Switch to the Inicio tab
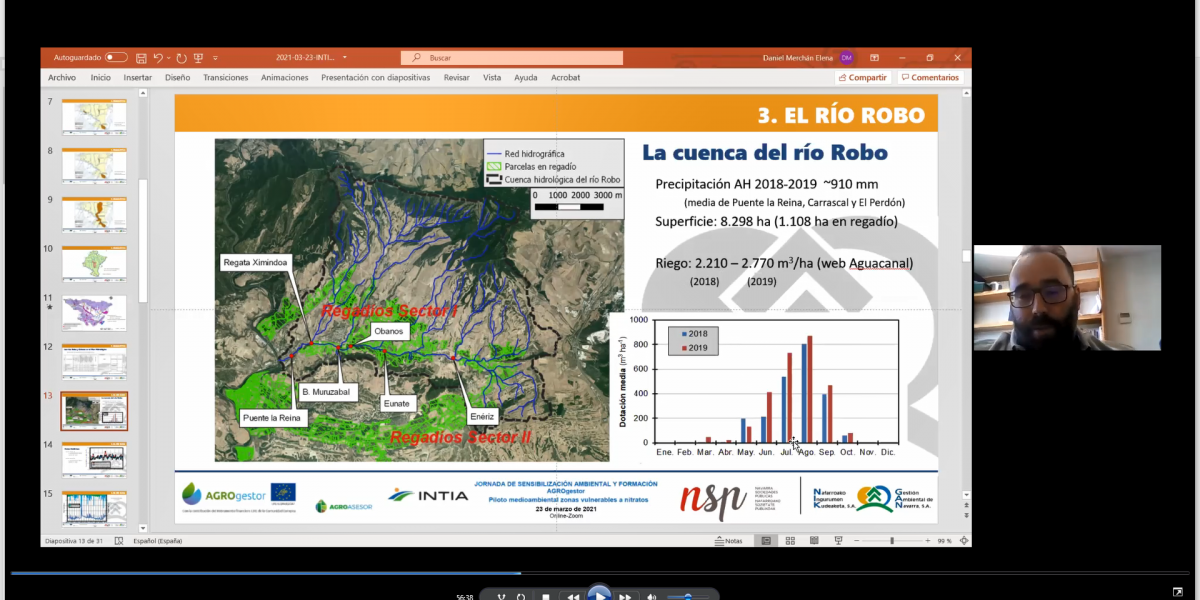Image resolution: width=1200 pixels, height=600 pixels. coord(101,77)
